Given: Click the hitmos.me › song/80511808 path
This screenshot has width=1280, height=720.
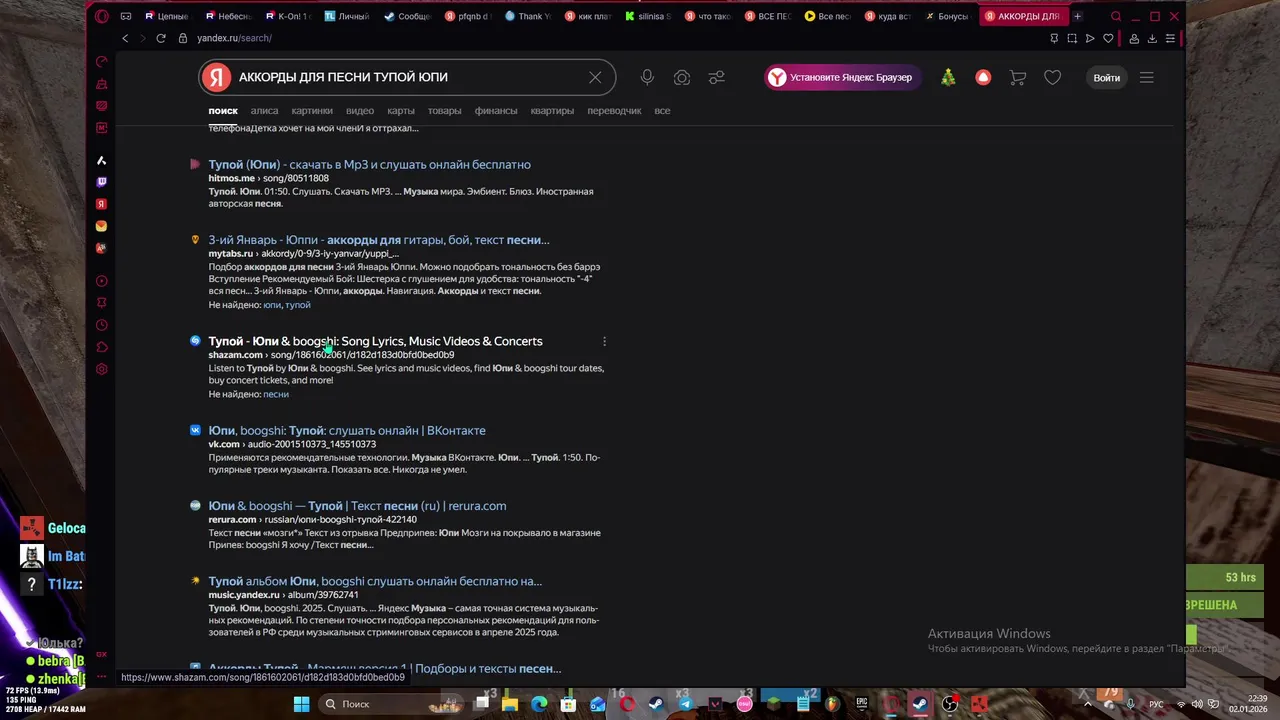Looking at the screenshot, I should coord(268,178).
